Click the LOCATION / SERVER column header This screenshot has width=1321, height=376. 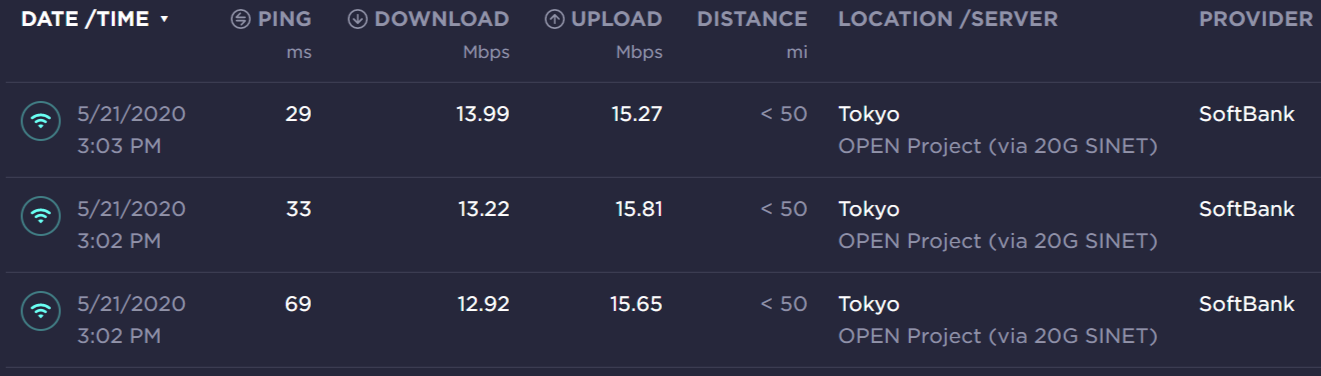click(948, 19)
